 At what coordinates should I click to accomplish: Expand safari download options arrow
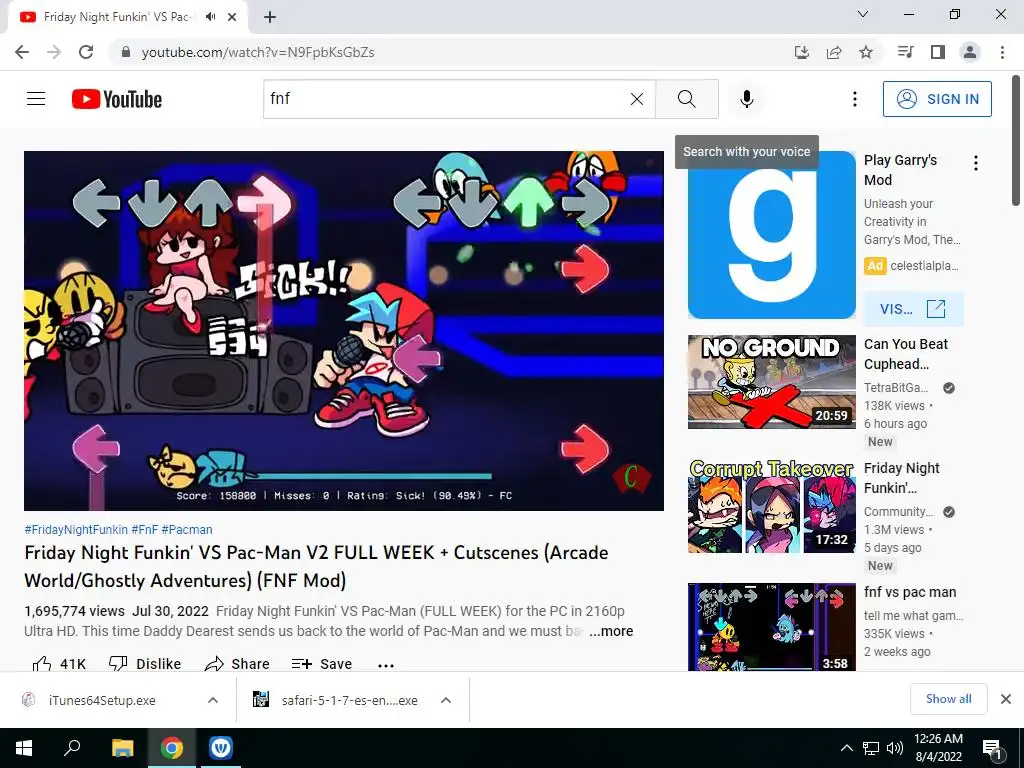point(446,700)
